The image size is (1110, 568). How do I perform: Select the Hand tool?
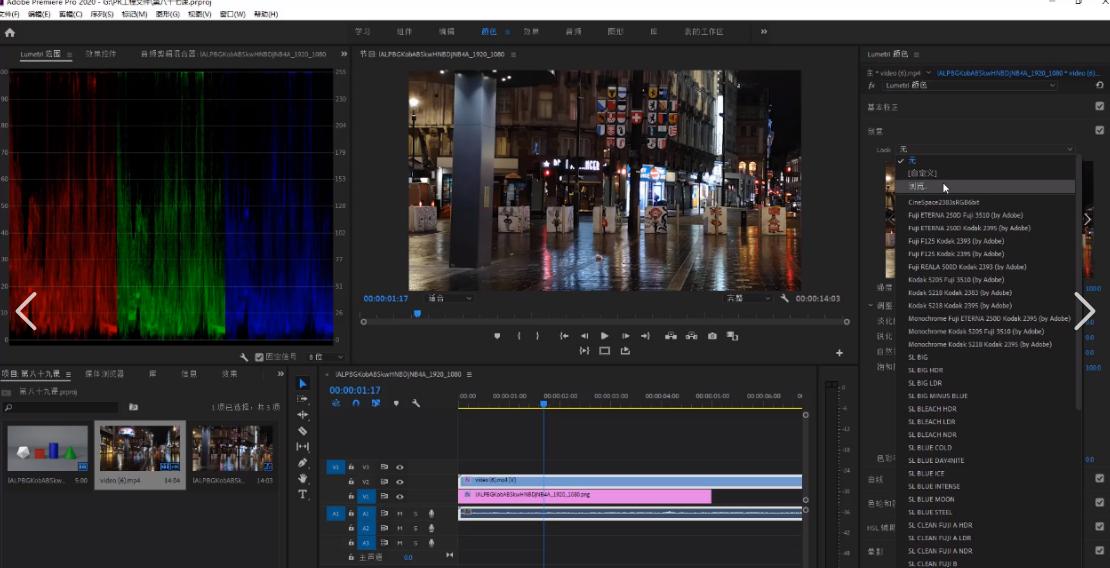(302, 479)
